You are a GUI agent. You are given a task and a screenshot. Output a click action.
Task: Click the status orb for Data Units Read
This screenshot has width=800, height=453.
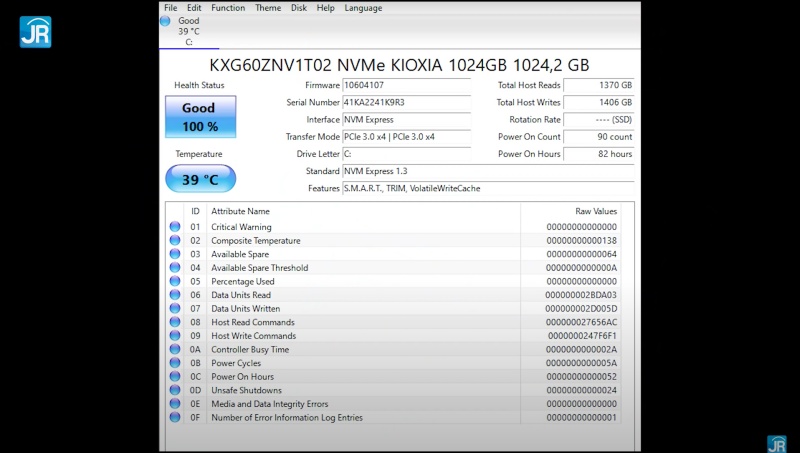click(175, 294)
